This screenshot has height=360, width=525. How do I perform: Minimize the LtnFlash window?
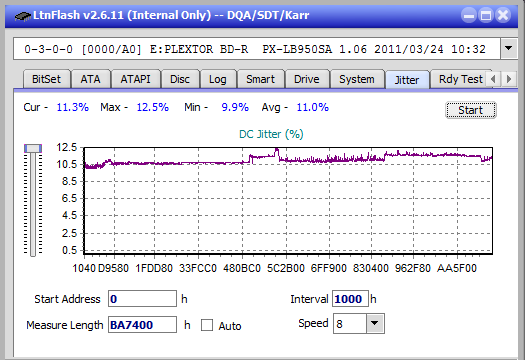point(469,15)
